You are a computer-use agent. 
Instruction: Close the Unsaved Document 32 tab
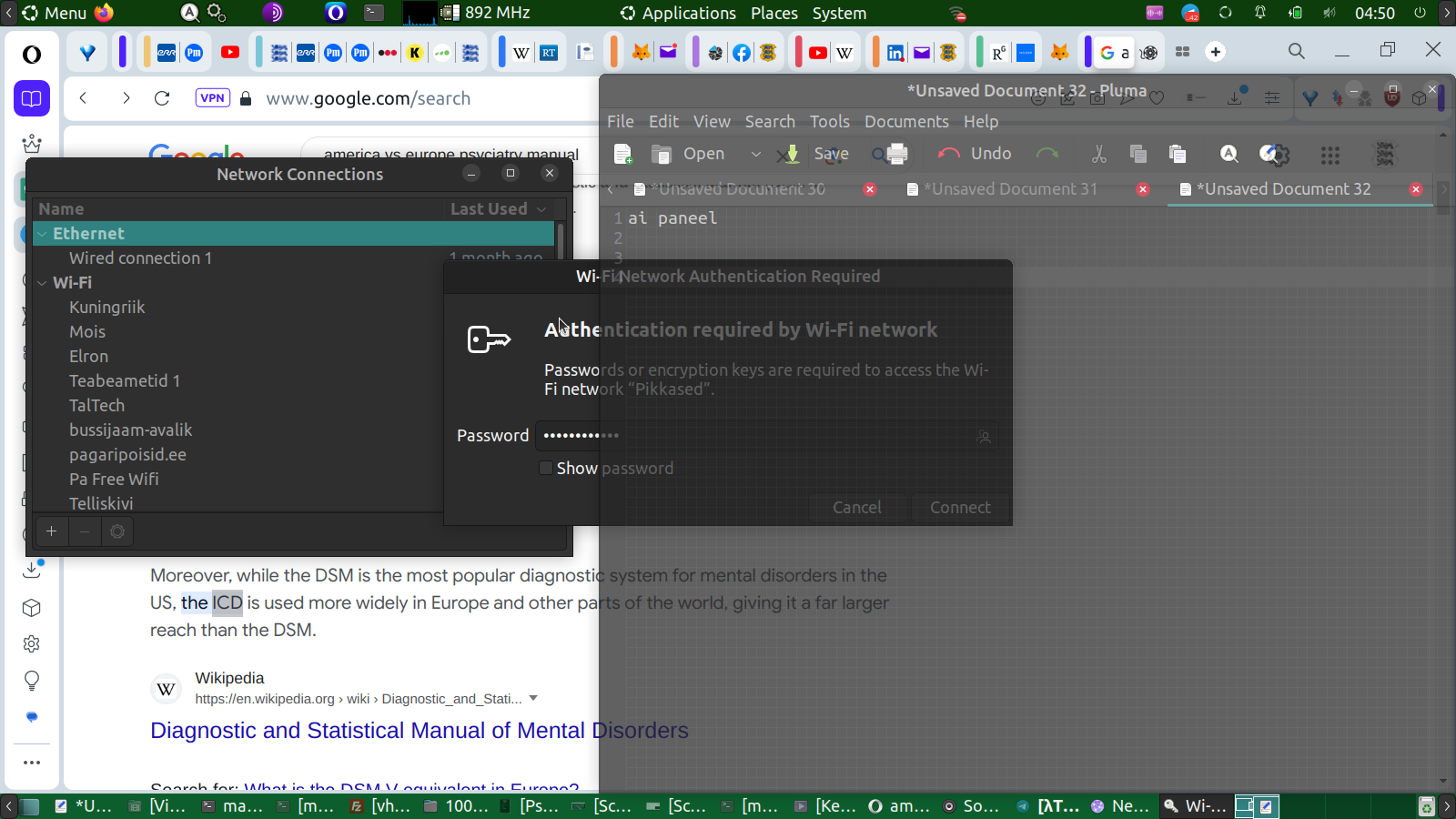pos(1416,189)
